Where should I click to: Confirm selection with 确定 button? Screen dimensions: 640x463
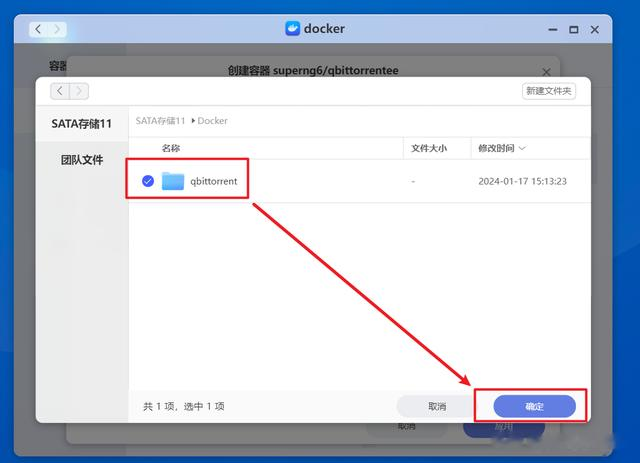[534, 406]
